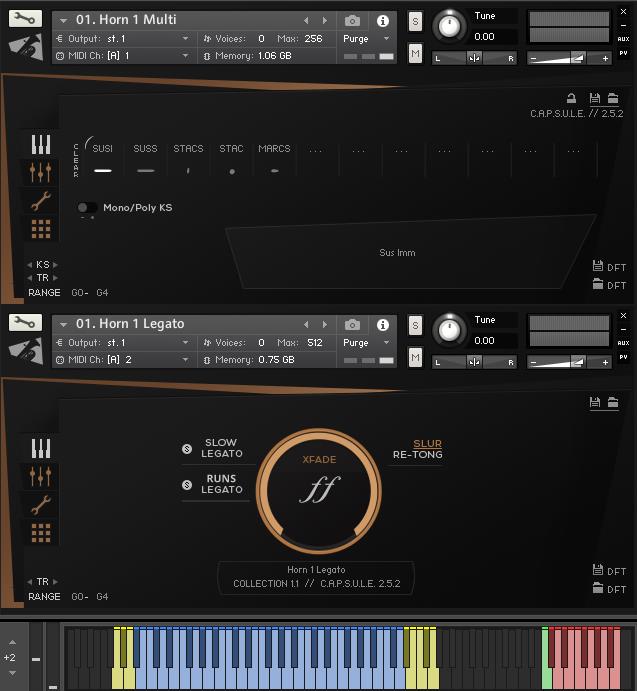637x691 pixels.
Task: Select the SUSS articulation slot
Action: pos(145,159)
